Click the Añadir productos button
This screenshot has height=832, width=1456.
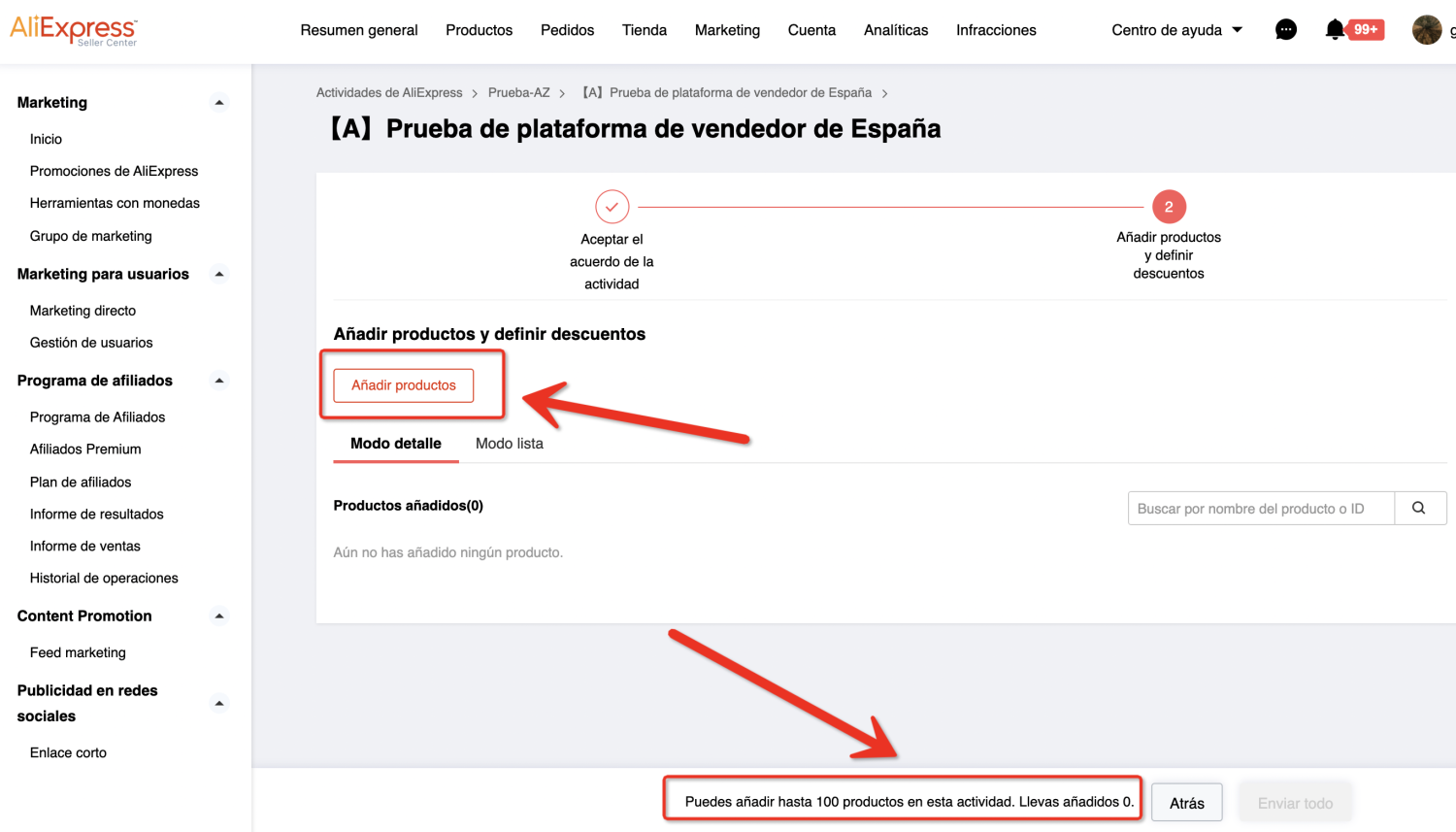click(x=404, y=385)
